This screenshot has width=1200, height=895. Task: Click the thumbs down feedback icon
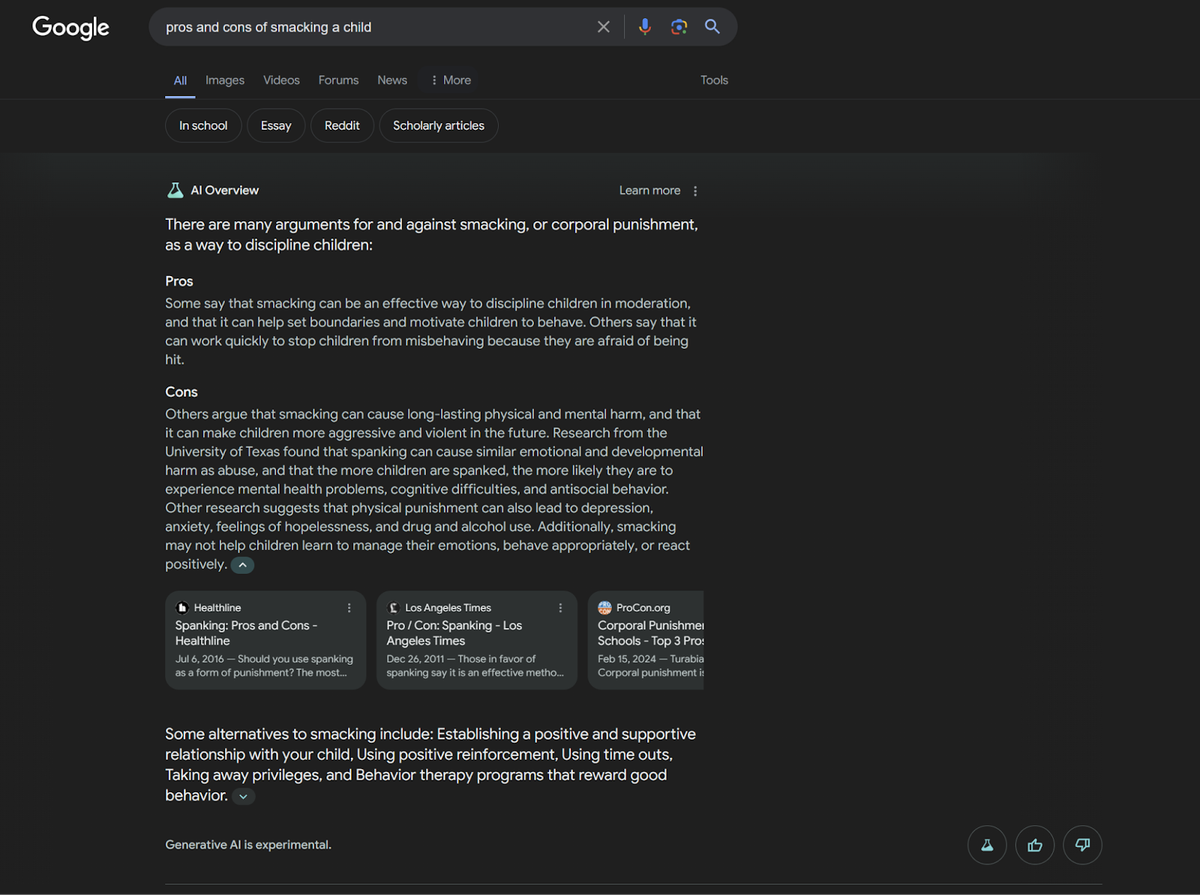tap(1082, 845)
